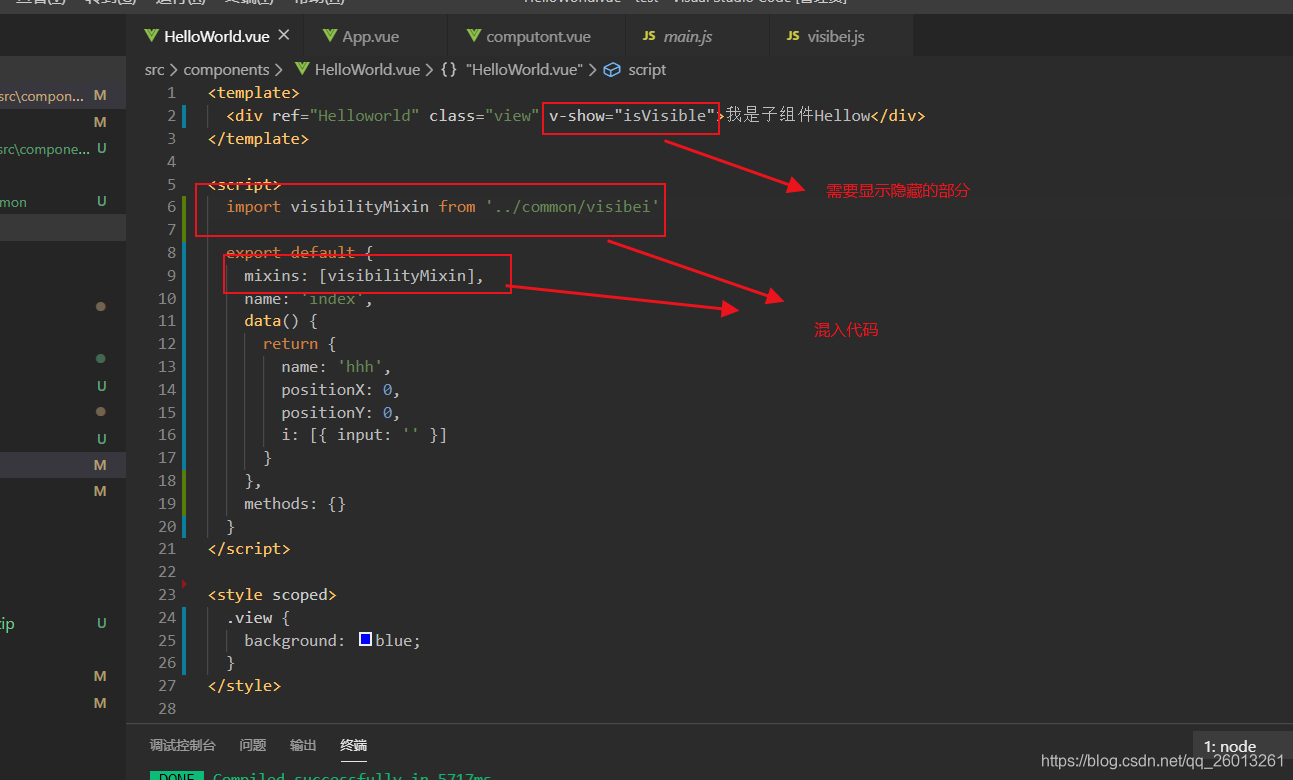This screenshot has height=780, width=1293.
Task: Close the HelloWorld.vue editor tab
Action: coord(283,35)
